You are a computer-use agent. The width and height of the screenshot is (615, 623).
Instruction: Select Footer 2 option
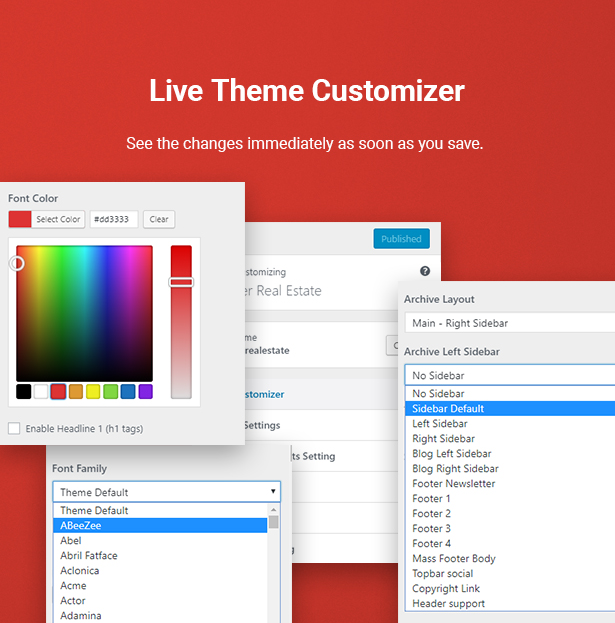click(x=510, y=514)
